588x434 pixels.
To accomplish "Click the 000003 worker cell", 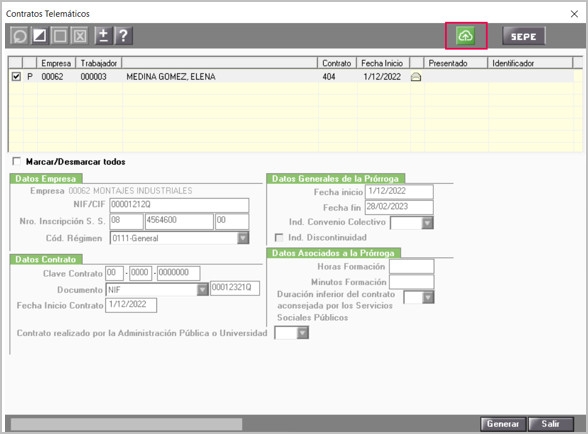I will [x=99, y=77].
